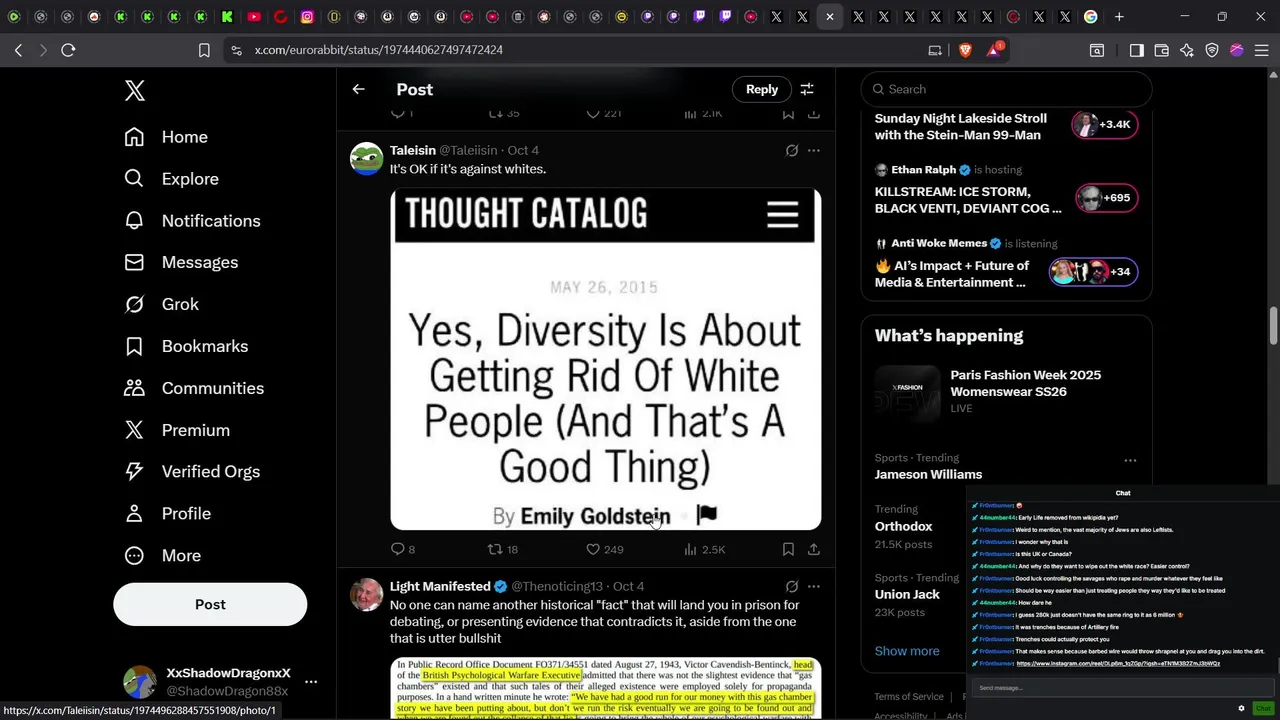This screenshot has width=1280, height=720.
Task: Open Light Manifested's profile avatar
Action: (366, 594)
